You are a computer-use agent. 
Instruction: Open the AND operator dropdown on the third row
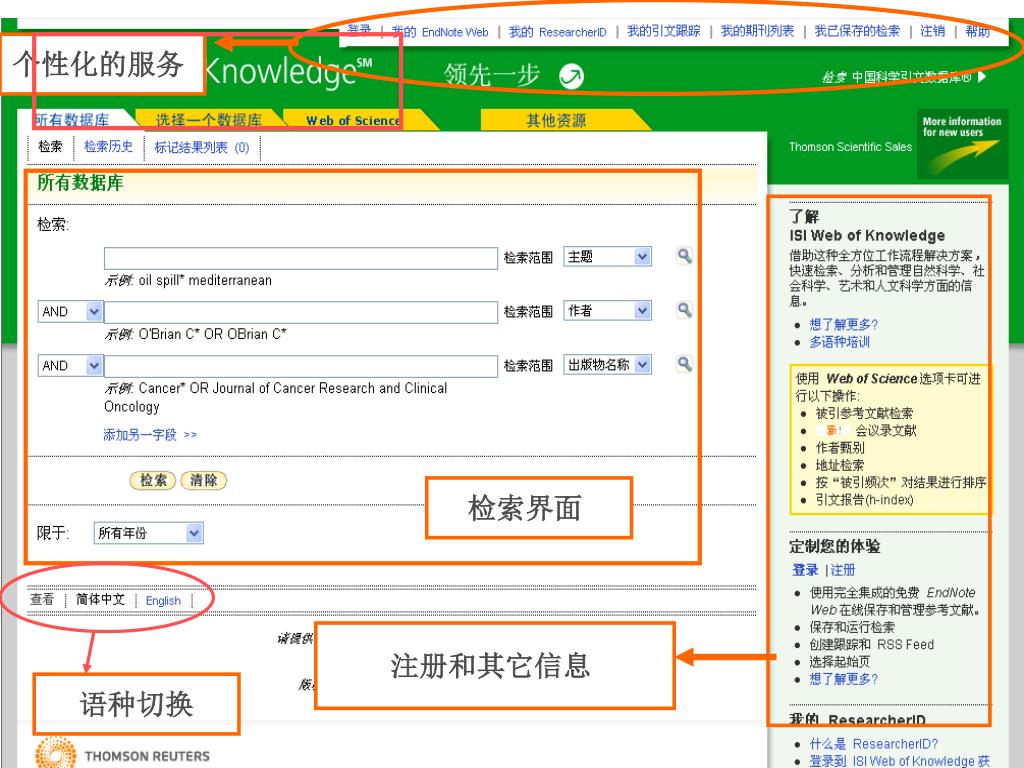70,366
